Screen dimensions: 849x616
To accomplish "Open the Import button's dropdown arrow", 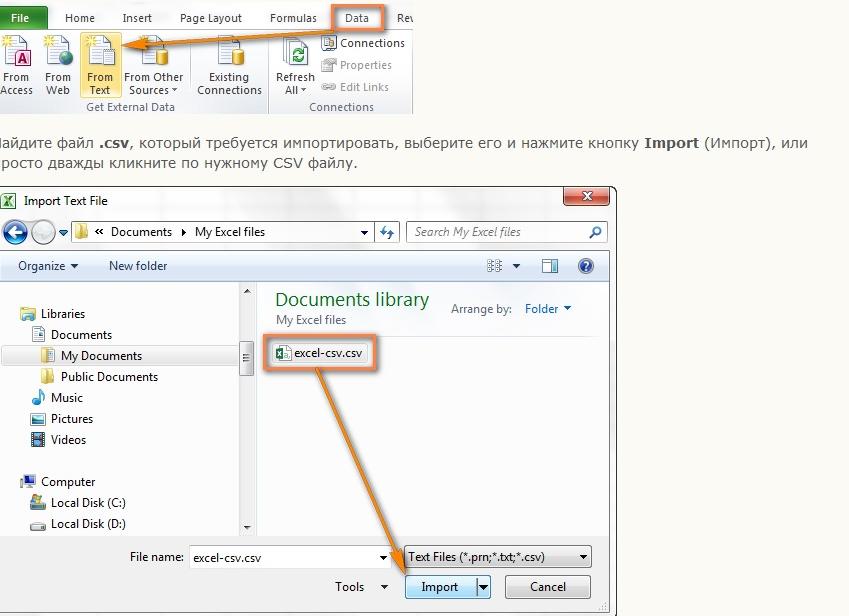I will tap(484, 587).
